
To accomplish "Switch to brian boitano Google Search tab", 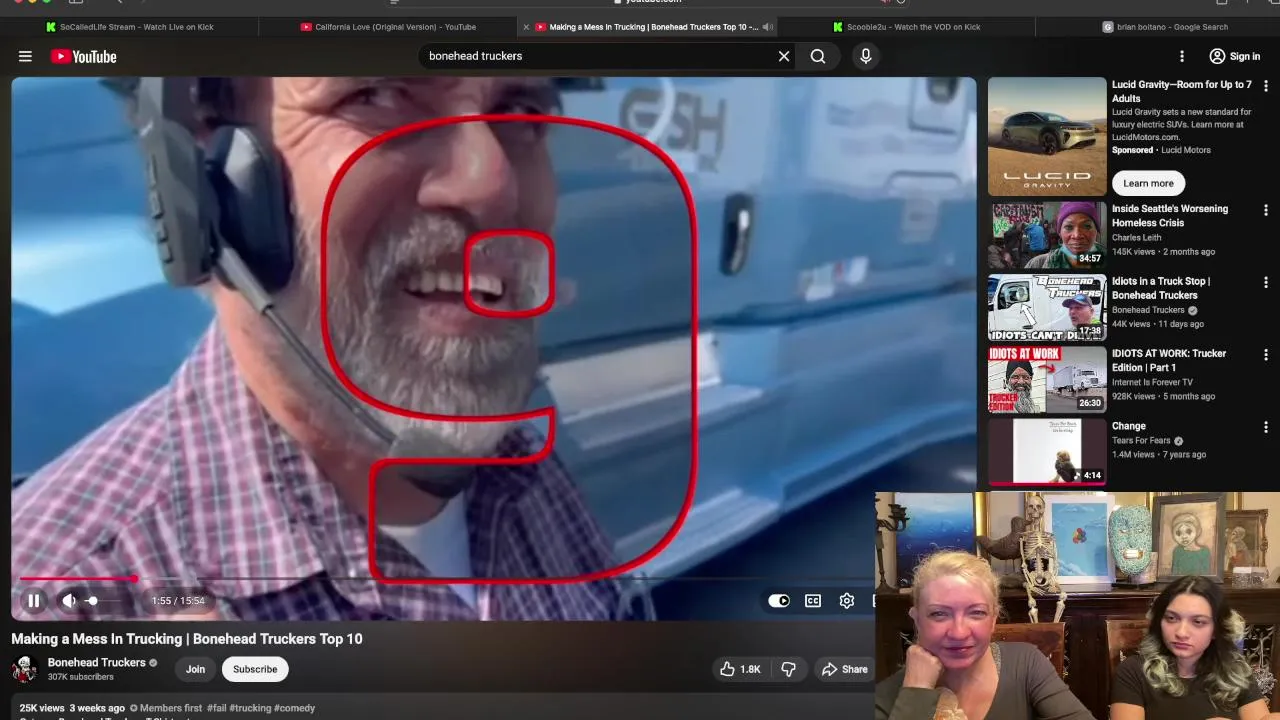I will point(1165,27).
